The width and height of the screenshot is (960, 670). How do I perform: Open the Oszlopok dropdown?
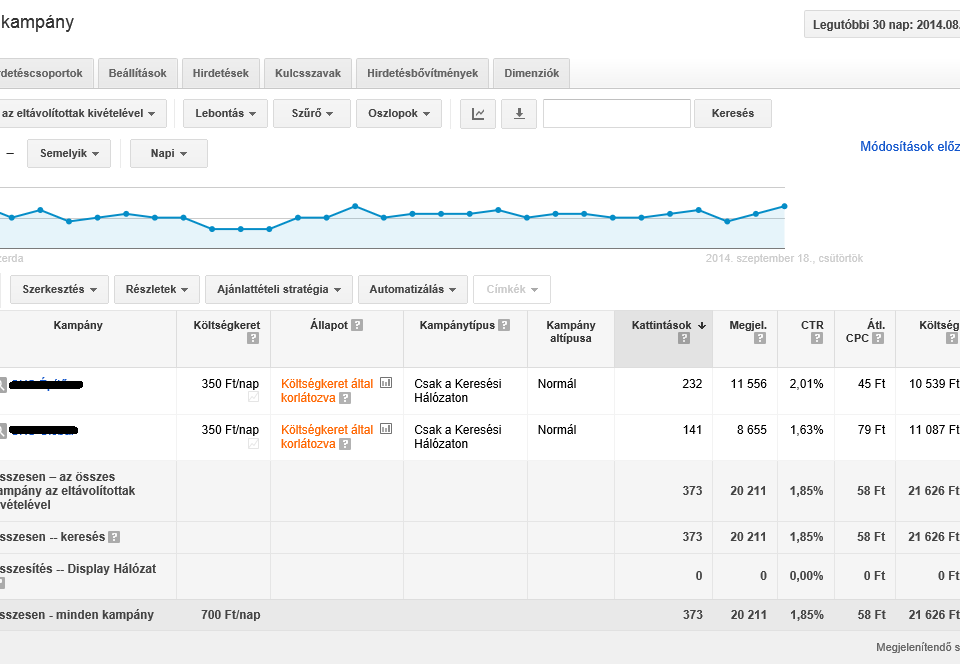(399, 114)
